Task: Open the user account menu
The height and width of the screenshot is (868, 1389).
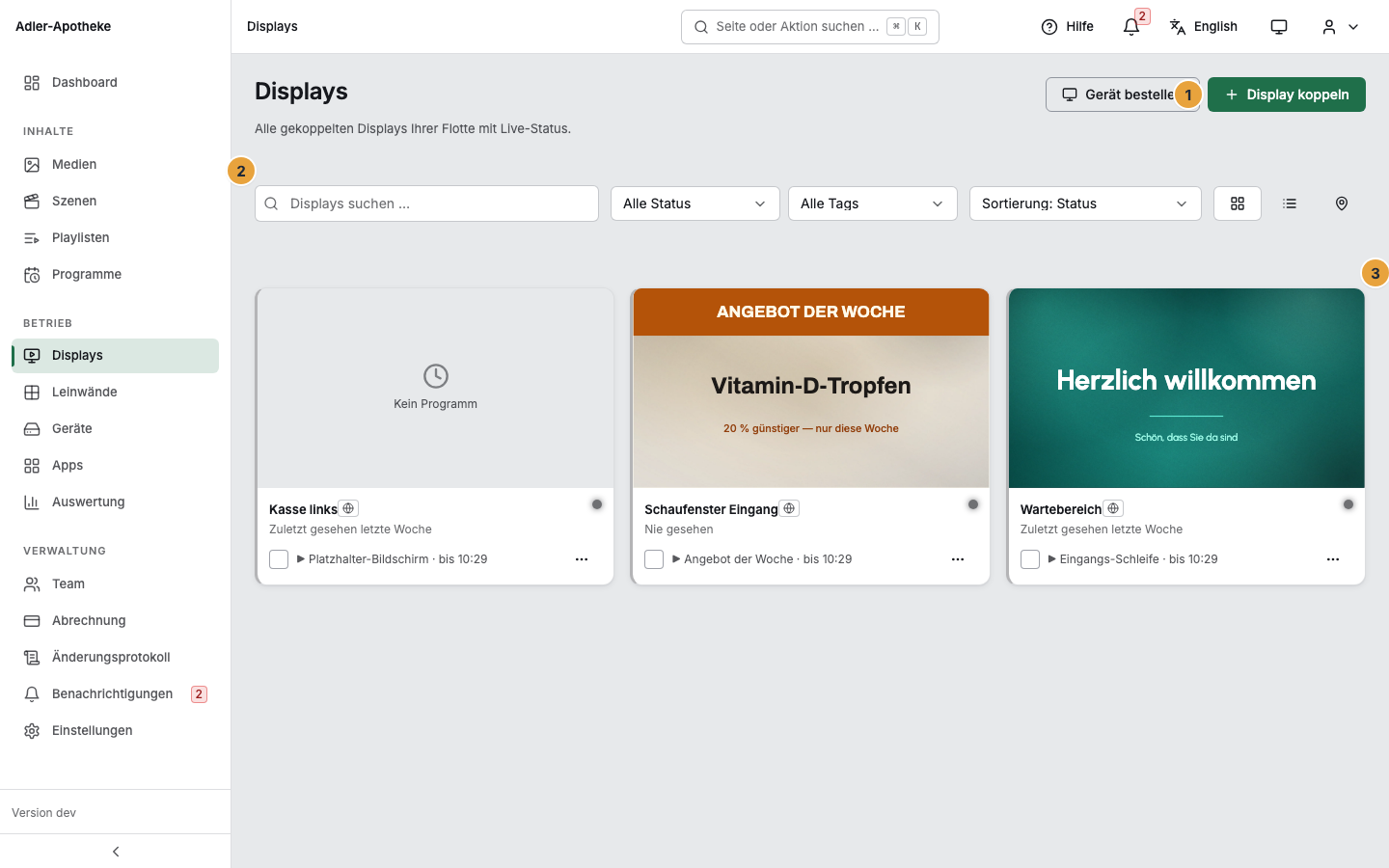Action: click(x=1340, y=27)
